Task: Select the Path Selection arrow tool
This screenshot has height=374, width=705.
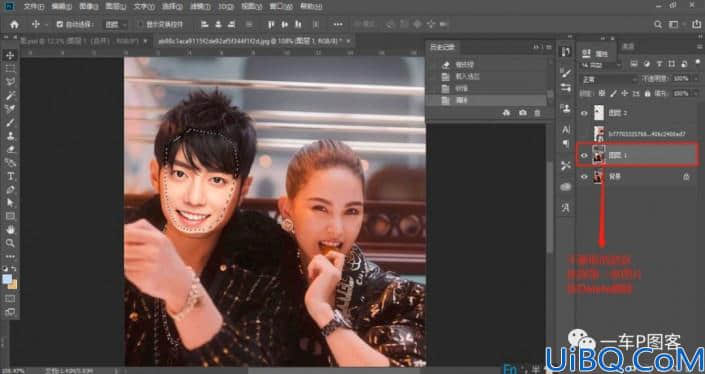Action: point(10,203)
